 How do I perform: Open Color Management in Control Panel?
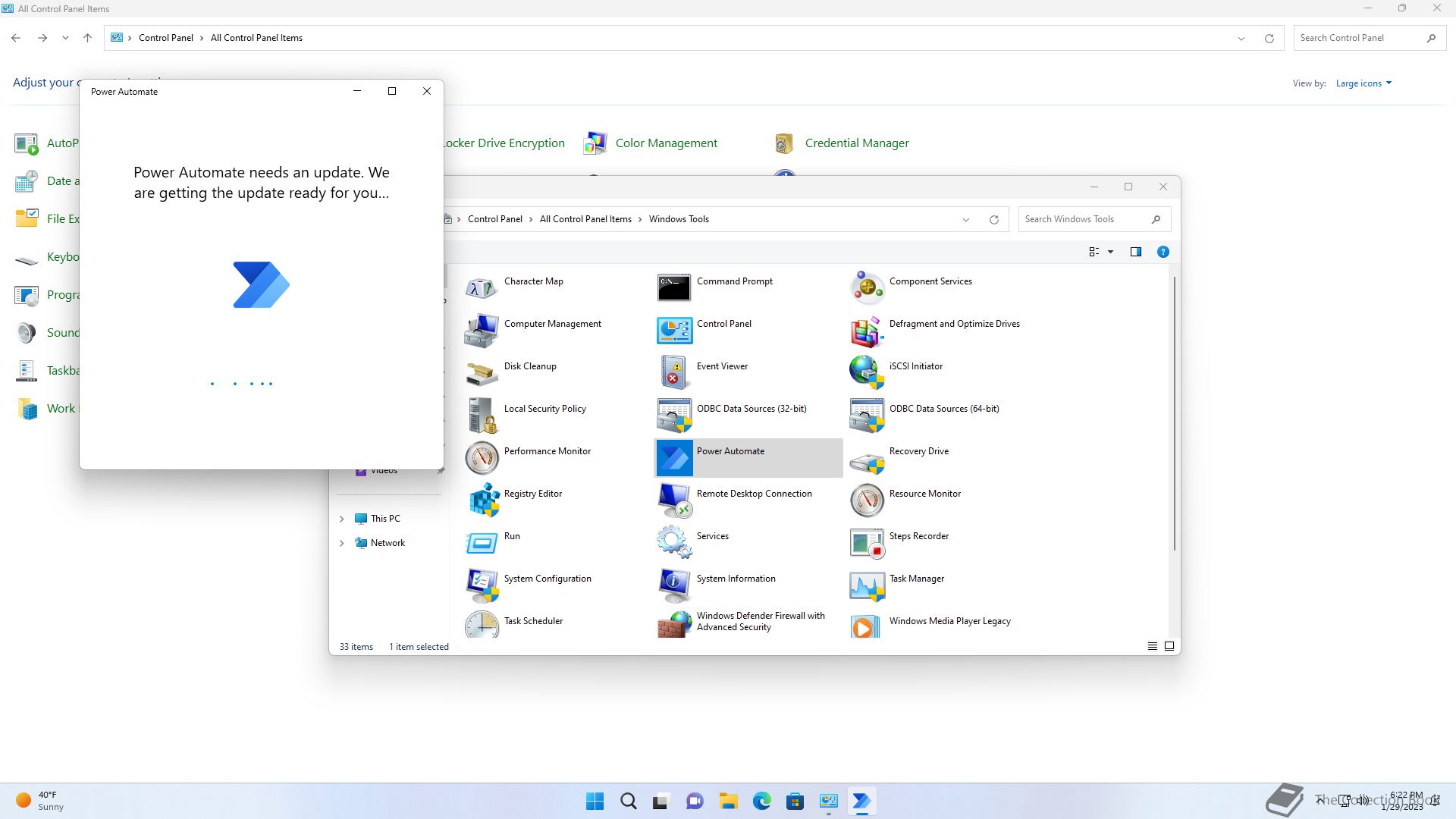click(x=666, y=143)
